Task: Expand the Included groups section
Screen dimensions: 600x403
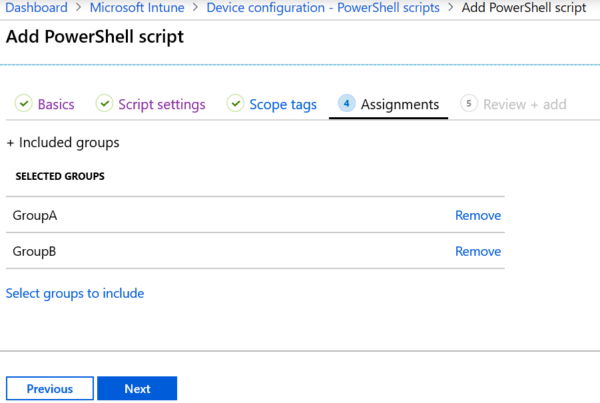Action: click(x=63, y=143)
